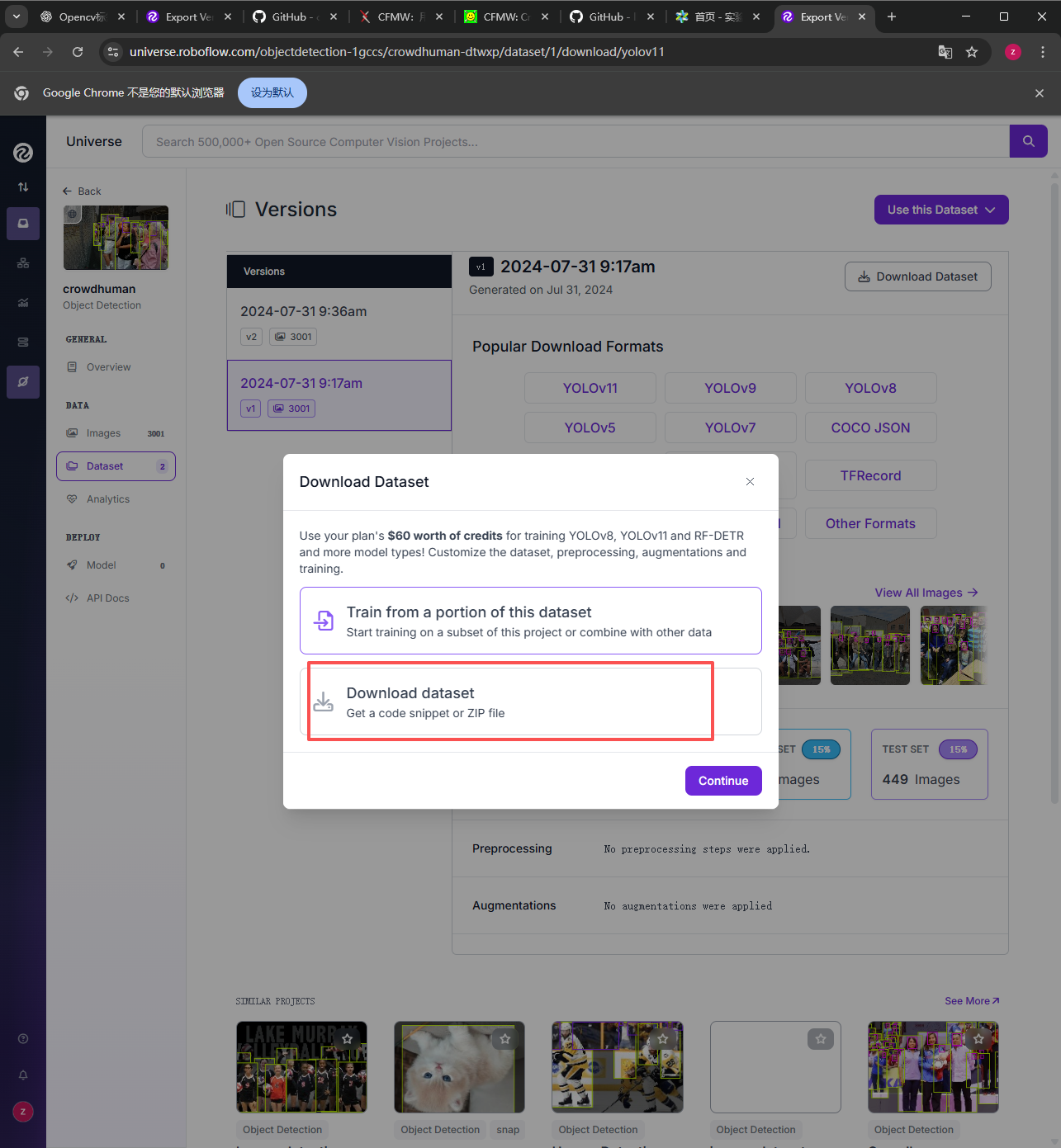The image size is (1061, 1148).
Task: Click the Universe planet icon in the left rail
Action: coord(23,382)
